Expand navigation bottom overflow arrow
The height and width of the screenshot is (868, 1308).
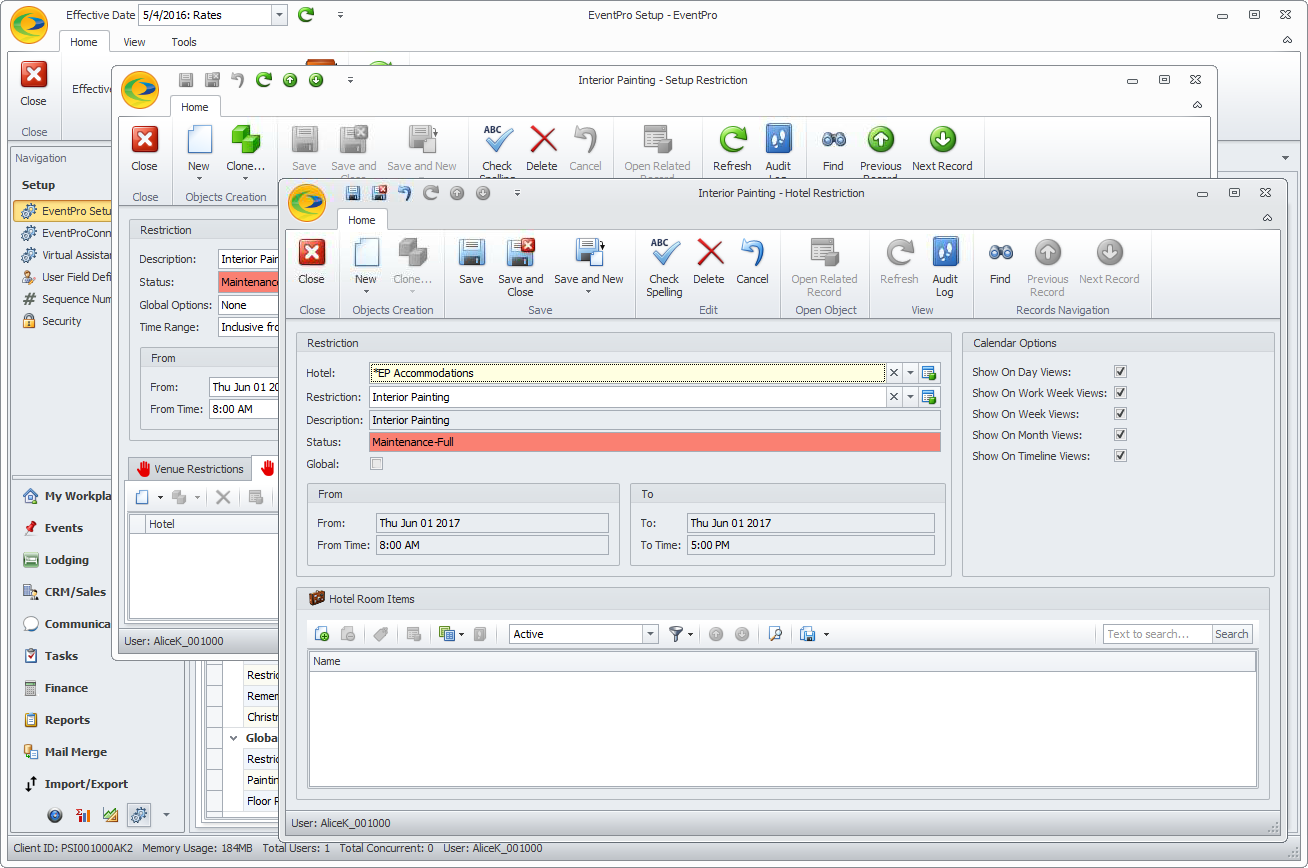coord(167,814)
